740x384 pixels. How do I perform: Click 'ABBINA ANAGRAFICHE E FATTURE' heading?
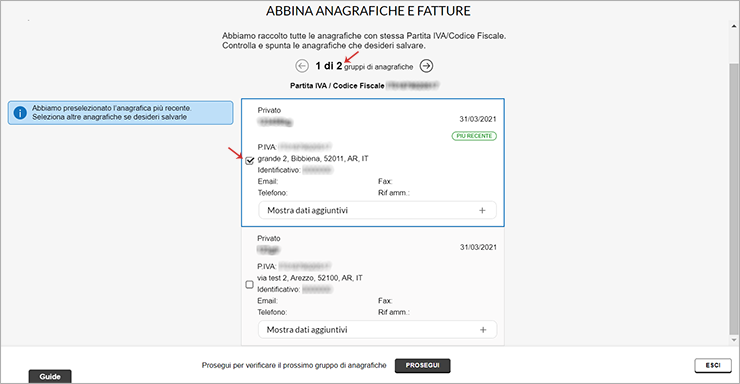pos(368,11)
